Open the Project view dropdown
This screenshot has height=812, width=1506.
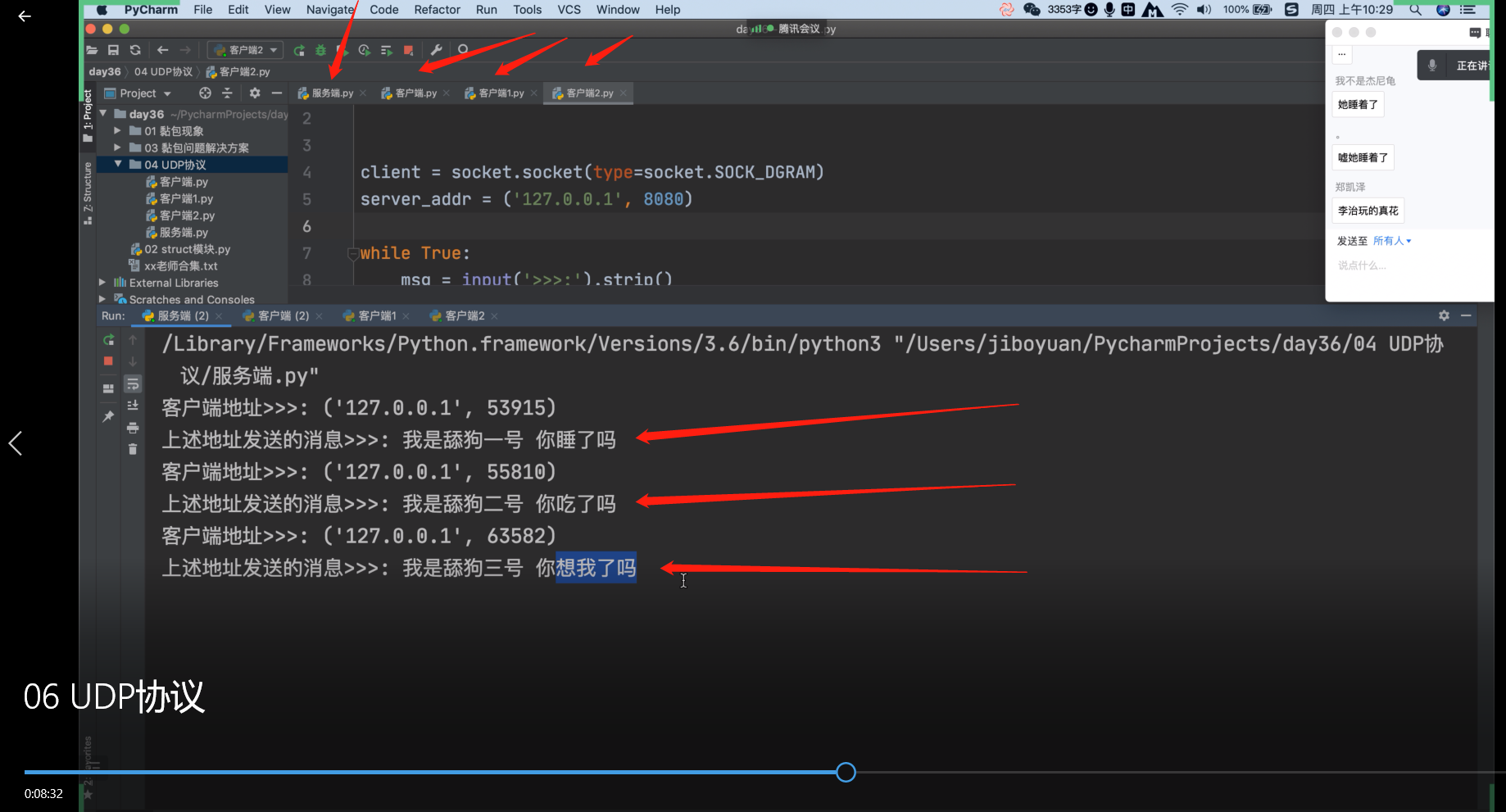(138, 93)
